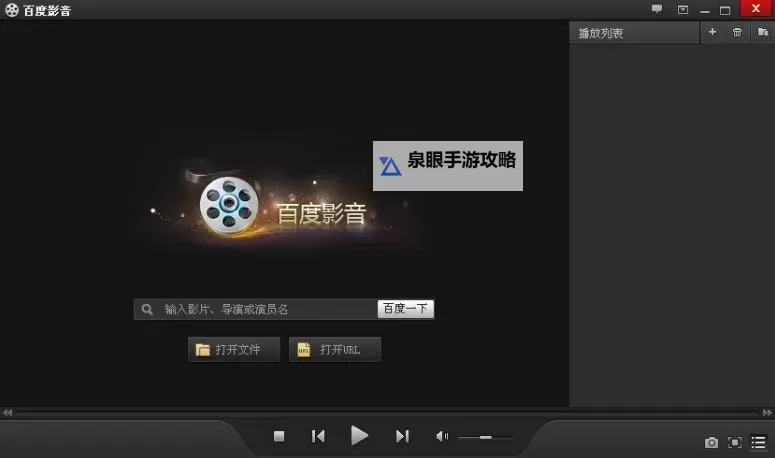Open folder icon in playlist header
This screenshot has width=775, height=458.
[x=763, y=32]
